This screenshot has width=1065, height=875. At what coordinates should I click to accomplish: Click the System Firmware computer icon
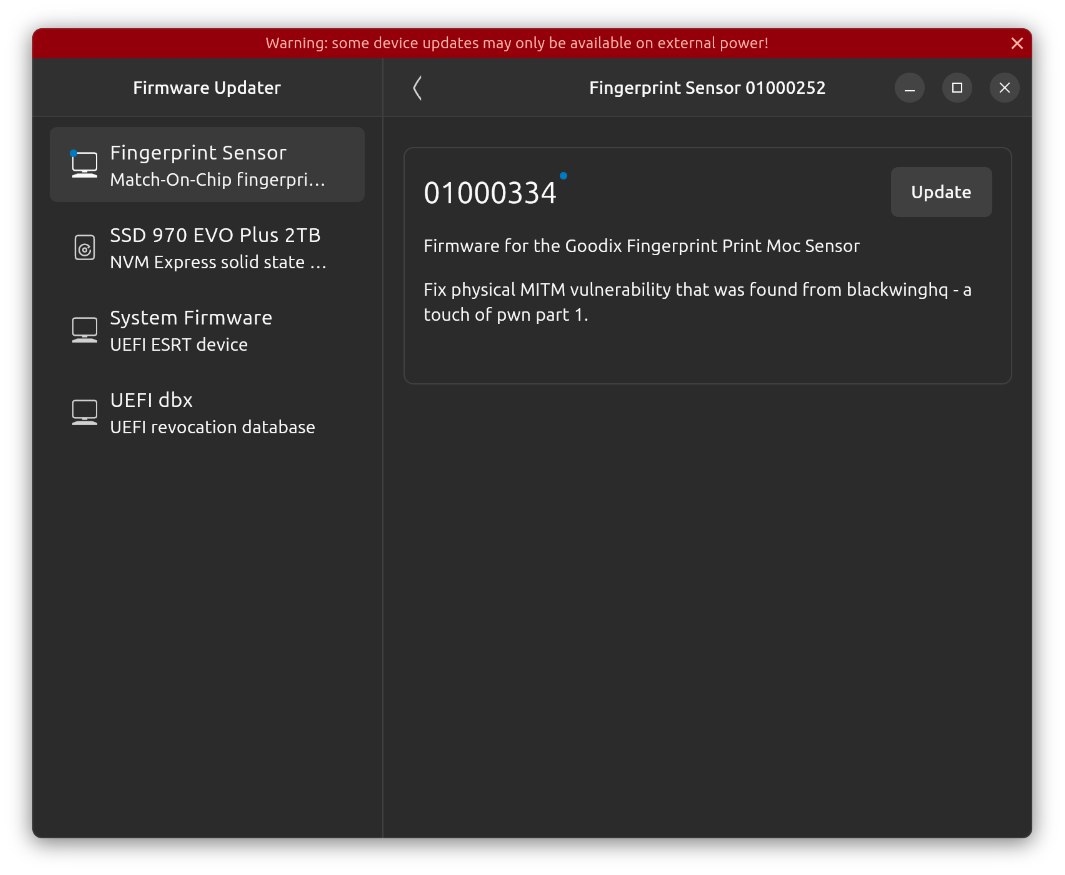(x=85, y=330)
